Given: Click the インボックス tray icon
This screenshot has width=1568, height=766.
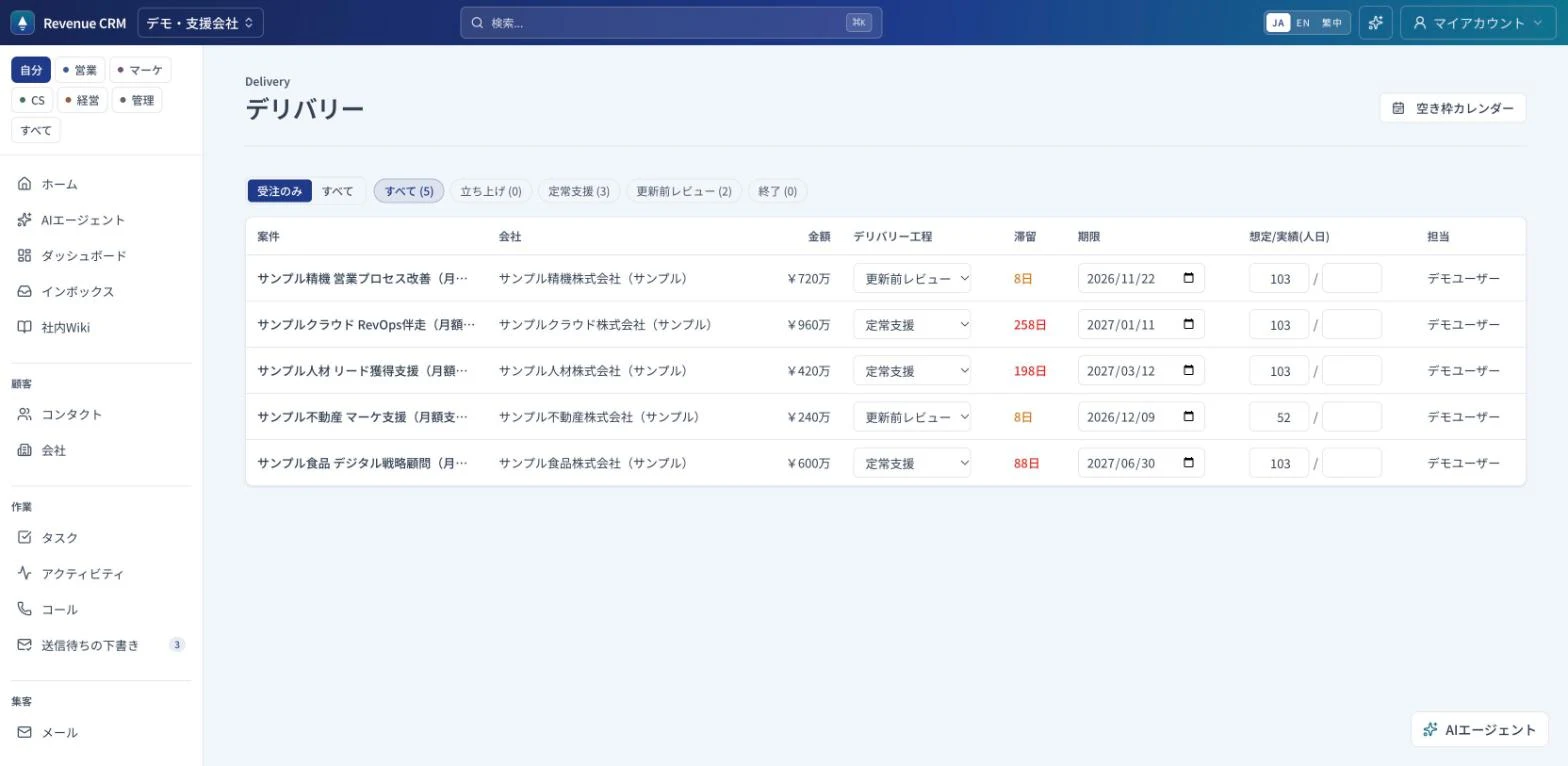Looking at the screenshot, I should point(25,292).
